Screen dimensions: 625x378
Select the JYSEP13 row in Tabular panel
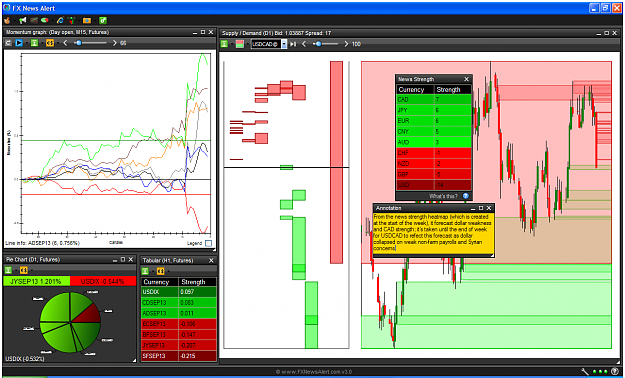tap(179, 345)
